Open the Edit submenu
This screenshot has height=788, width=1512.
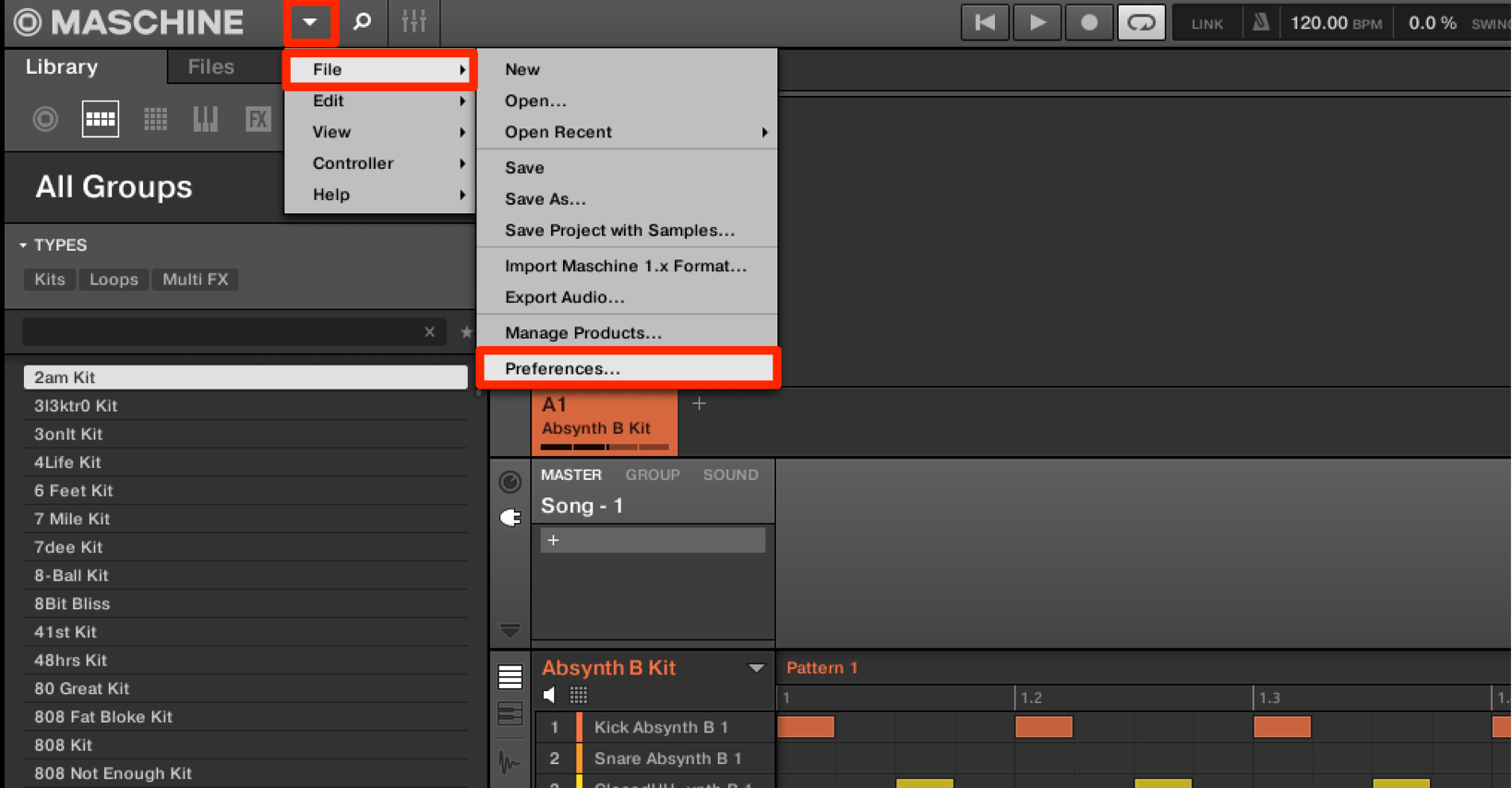tap(379, 101)
